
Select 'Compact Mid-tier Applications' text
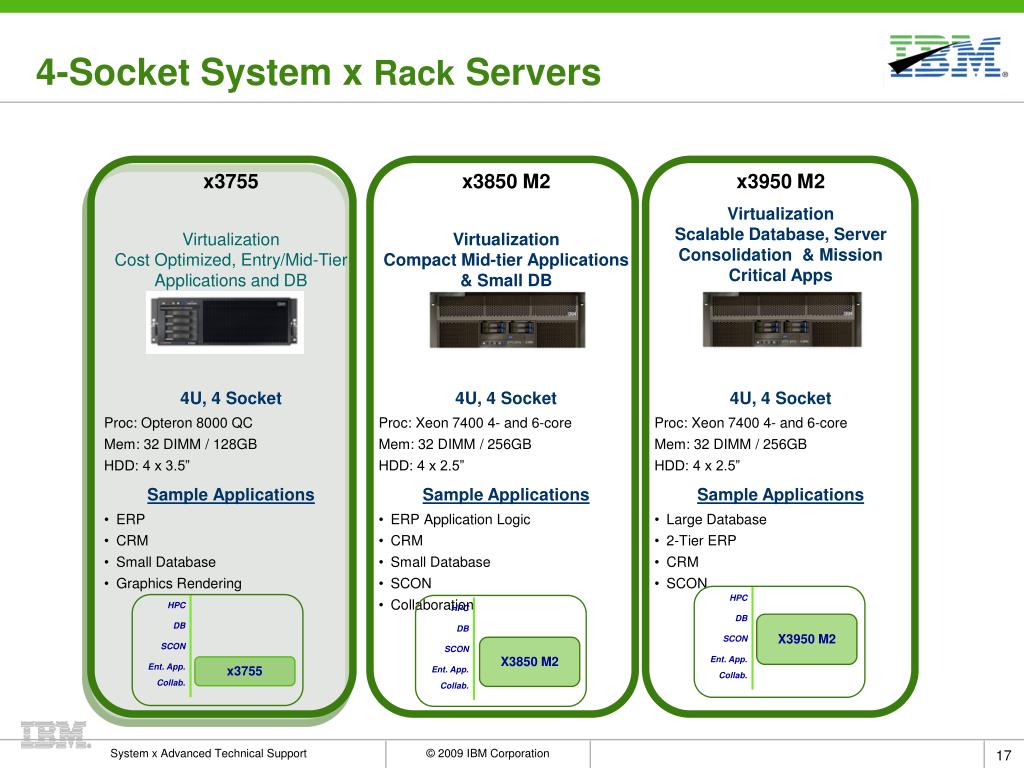click(x=506, y=260)
